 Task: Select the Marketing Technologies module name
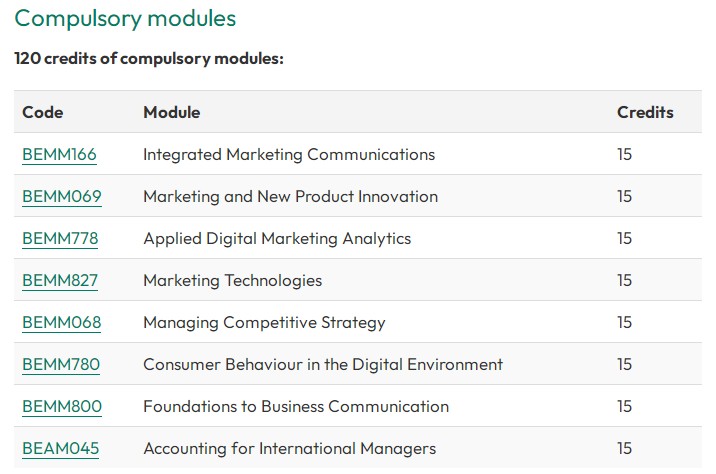tap(233, 280)
